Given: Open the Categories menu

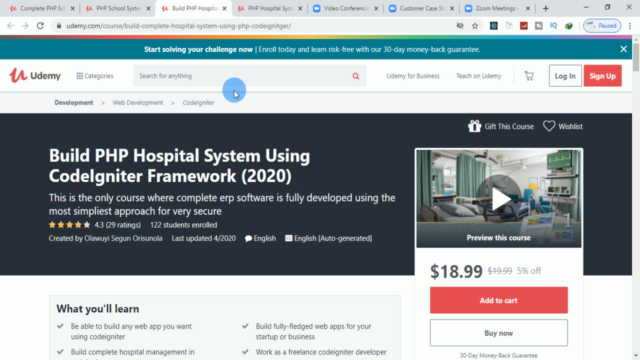Looking at the screenshot, I should [95, 76].
